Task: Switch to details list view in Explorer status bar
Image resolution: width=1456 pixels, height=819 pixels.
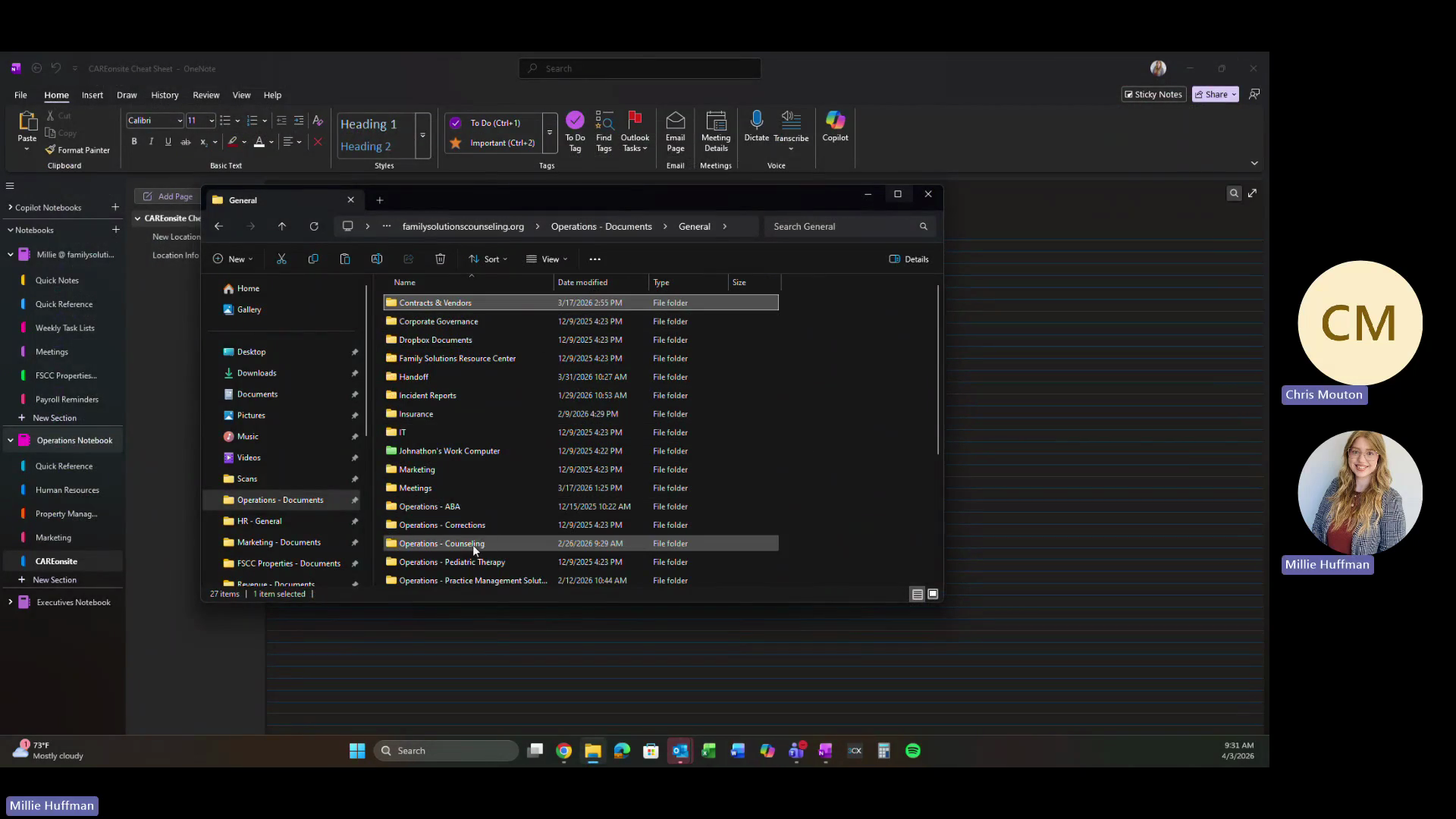Action: point(917,594)
